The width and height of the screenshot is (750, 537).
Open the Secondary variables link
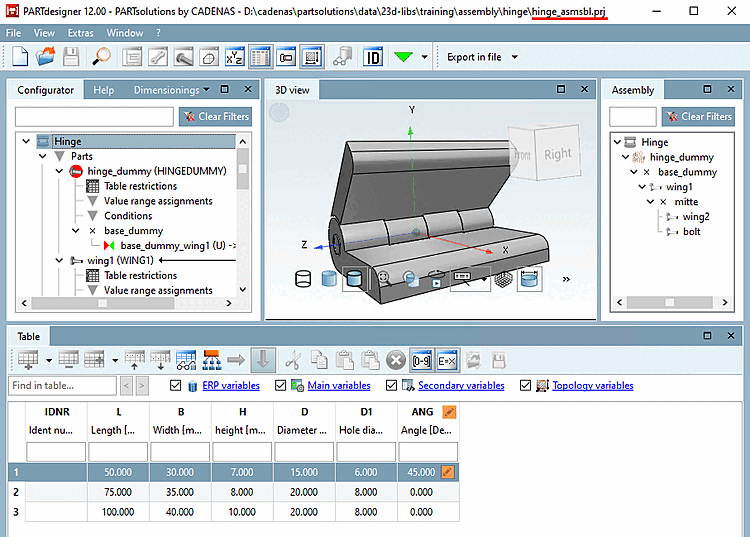pos(461,386)
